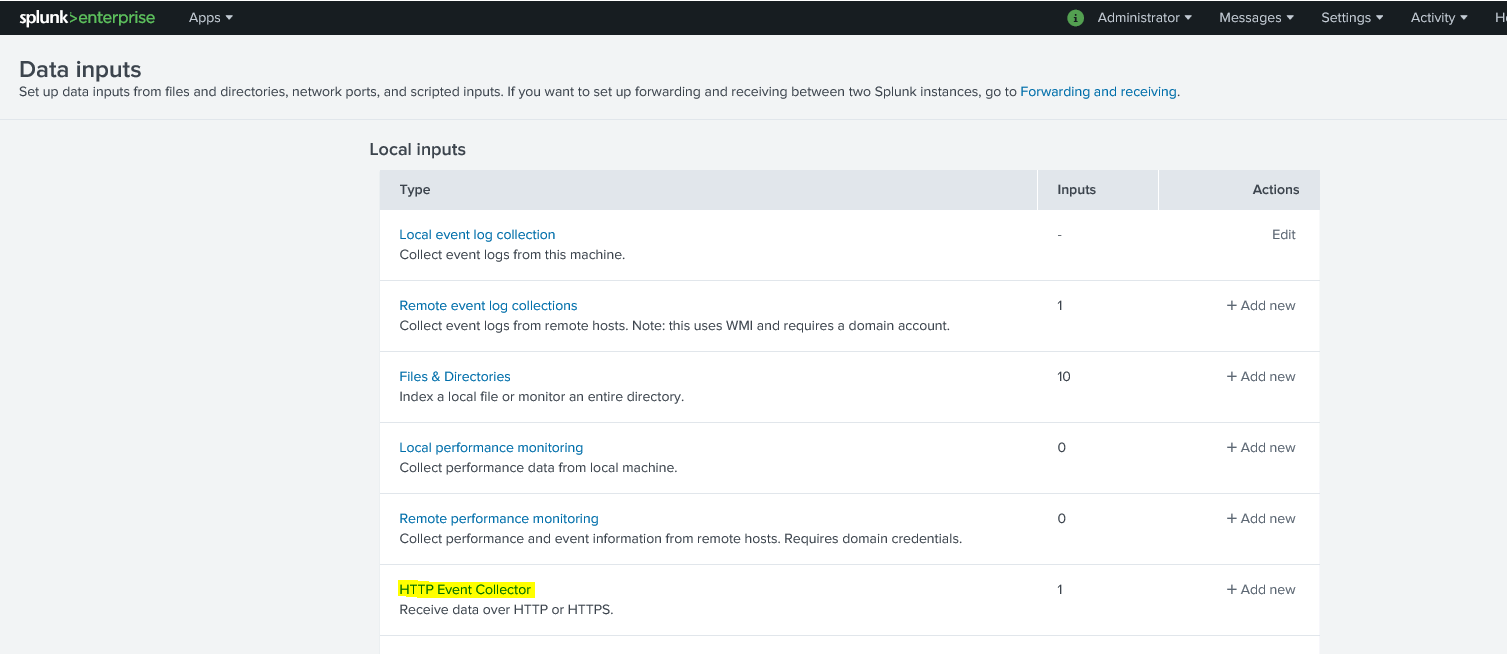1507x654 pixels.
Task: Open HTTP Event Collector
Action: pos(465,590)
